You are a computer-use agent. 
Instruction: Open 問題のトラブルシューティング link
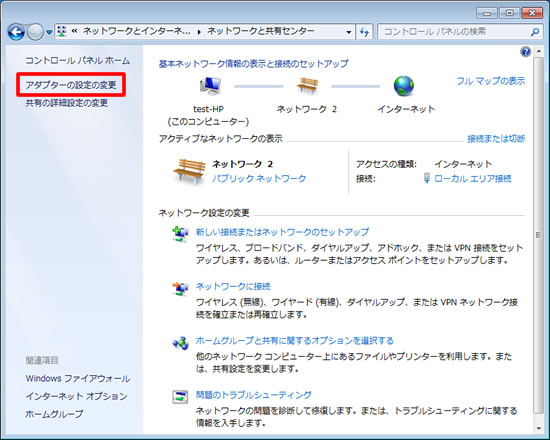click(x=253, y=395)
